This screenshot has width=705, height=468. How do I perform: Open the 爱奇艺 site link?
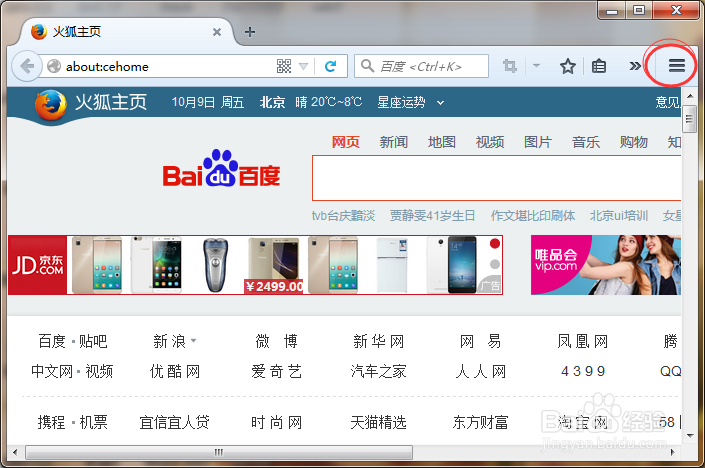click(x=276, y=371)
